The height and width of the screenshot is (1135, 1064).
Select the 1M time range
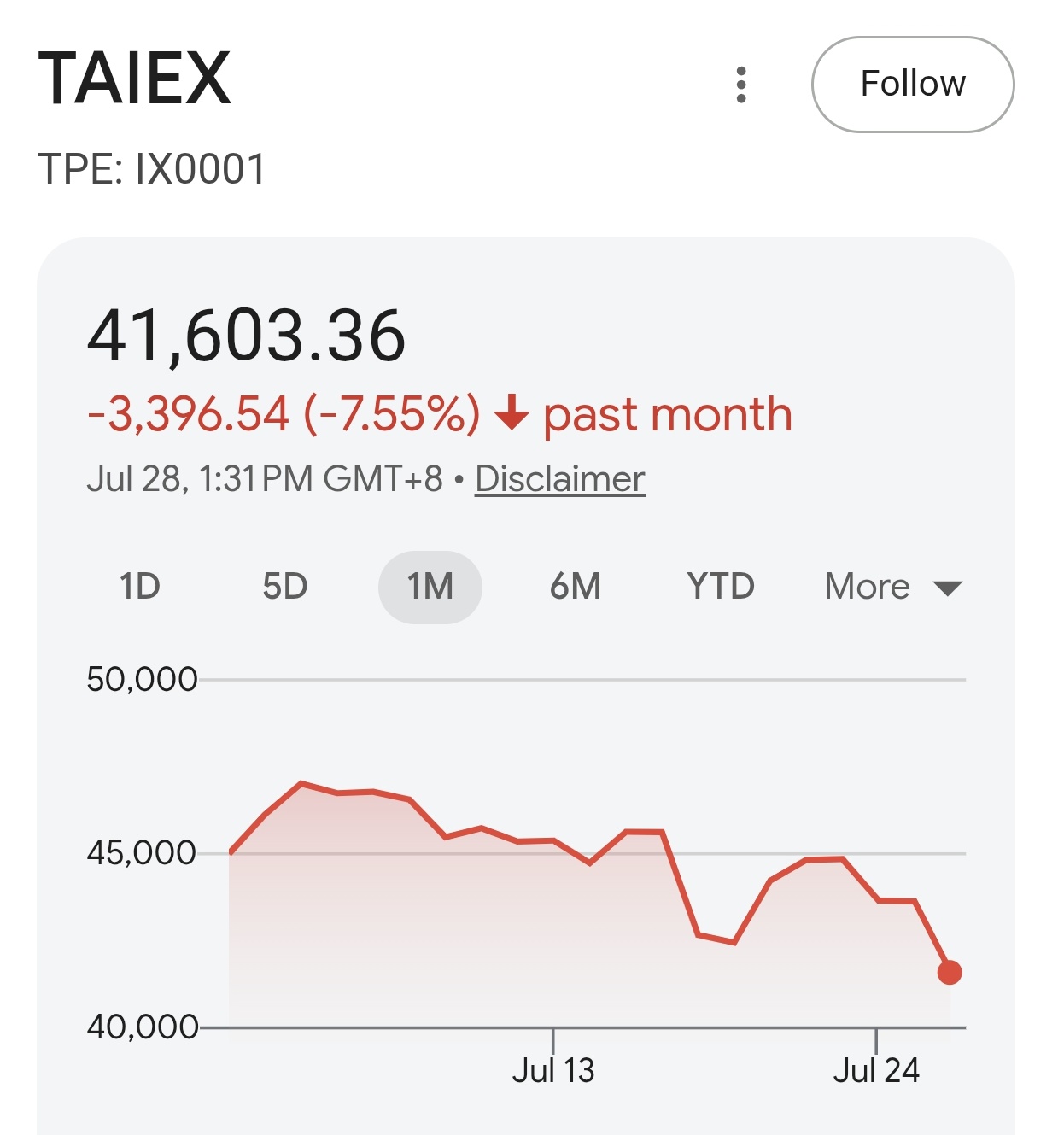(430, 587)
